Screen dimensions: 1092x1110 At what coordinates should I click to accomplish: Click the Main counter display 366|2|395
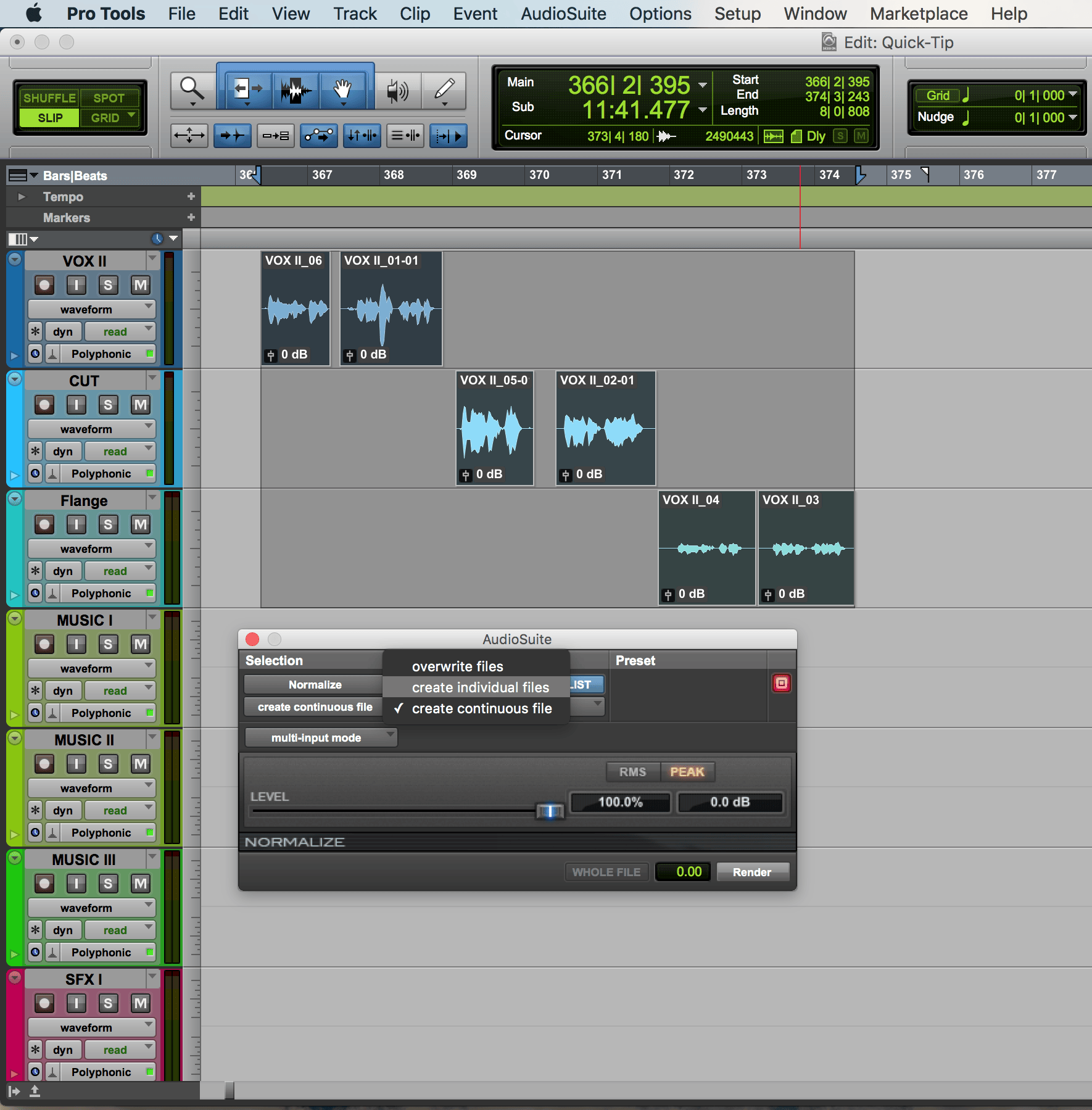click(x=629, y=85)
